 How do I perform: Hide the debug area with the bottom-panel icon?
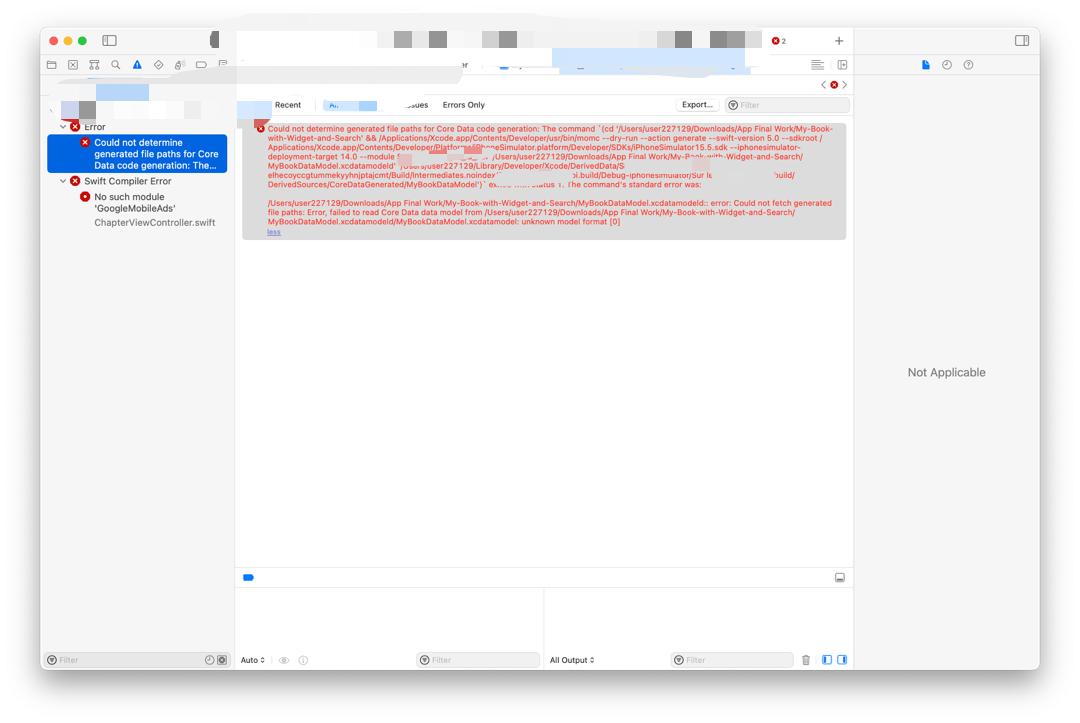click(840, 577)
